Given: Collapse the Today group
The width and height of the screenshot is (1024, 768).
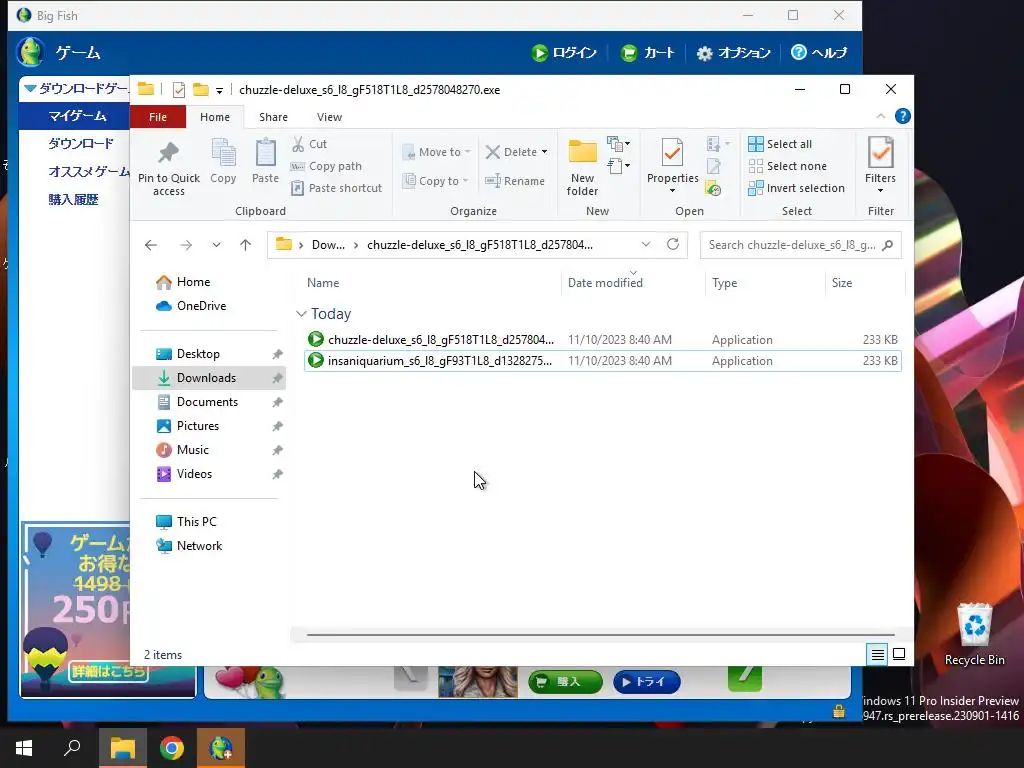Looking at the screenshot, I should (301, 313).
